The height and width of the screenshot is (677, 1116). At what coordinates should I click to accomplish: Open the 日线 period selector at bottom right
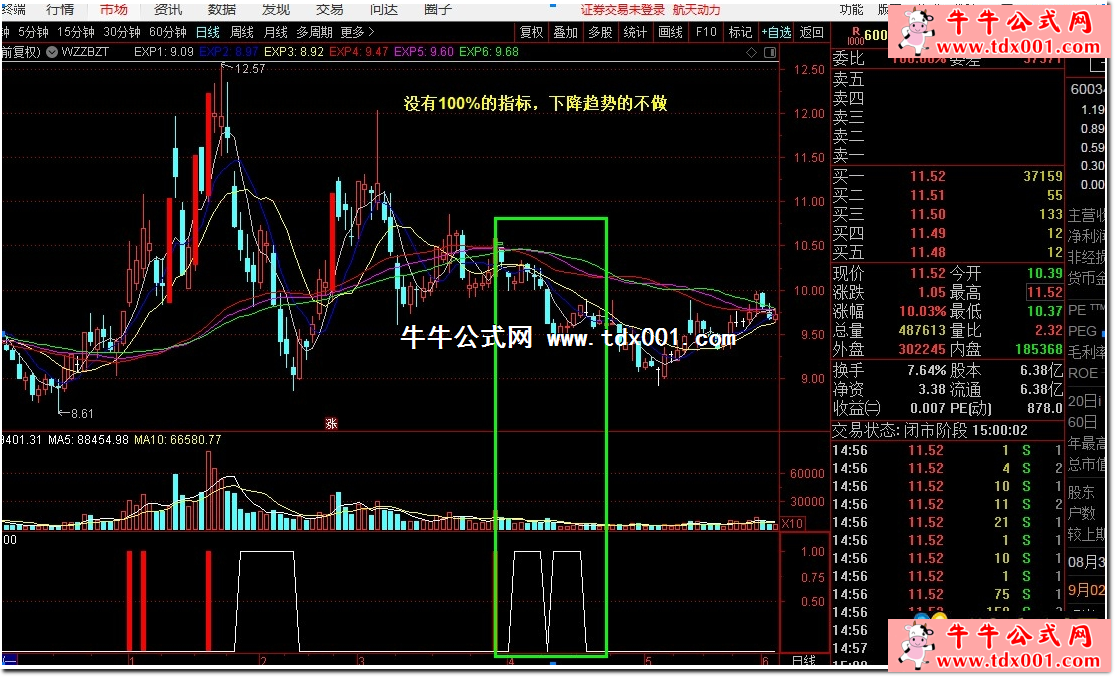(x=803, y=661)
